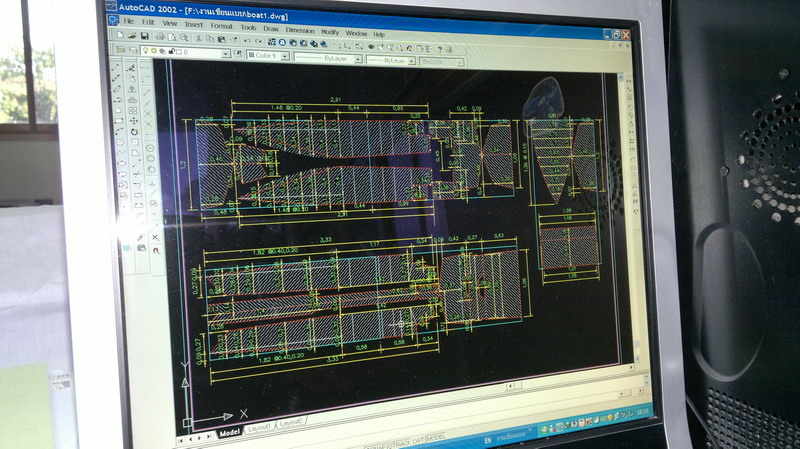
Task: Open the Window menu
Action: coord(356,33)
